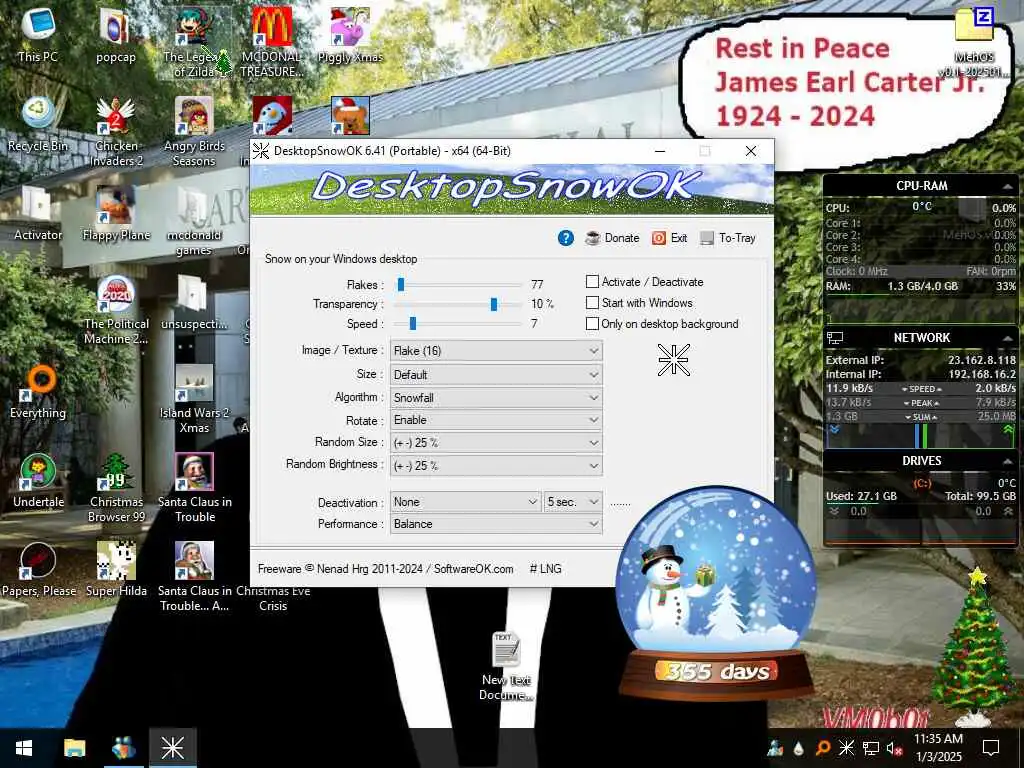Expand the Algorithm dropdown showing Snowfall
Viewport: 1024px width, 768px height.
pos(496,398)
